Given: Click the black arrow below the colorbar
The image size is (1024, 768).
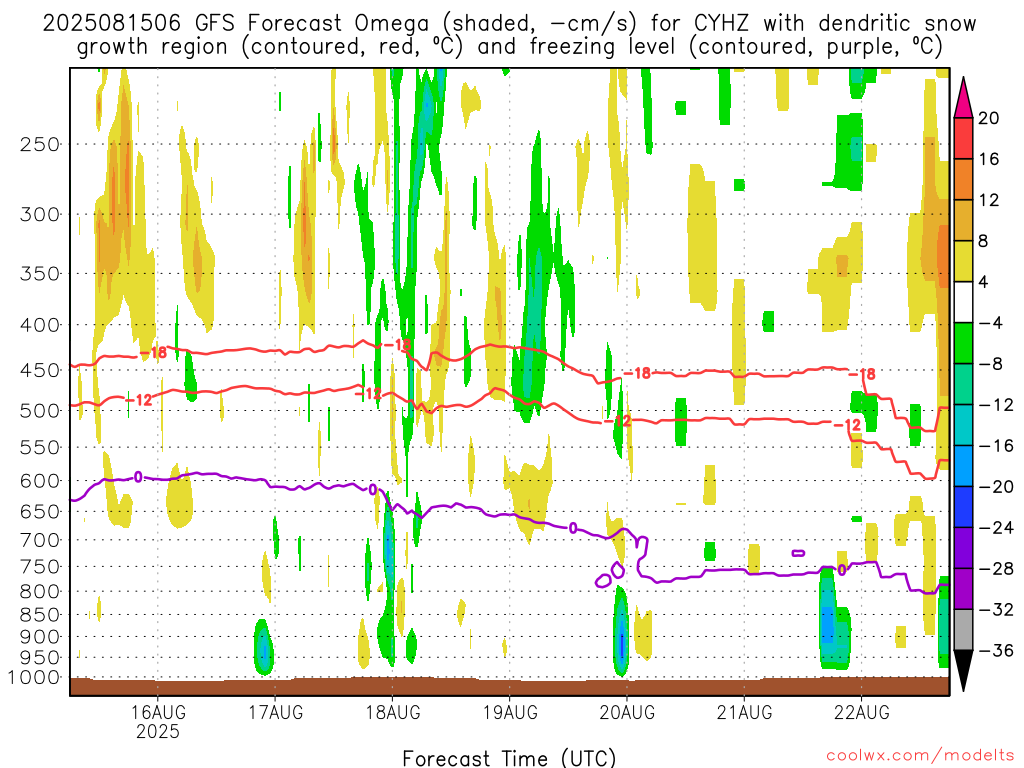Looking at the screenshot, I should [x=963, y=671].
